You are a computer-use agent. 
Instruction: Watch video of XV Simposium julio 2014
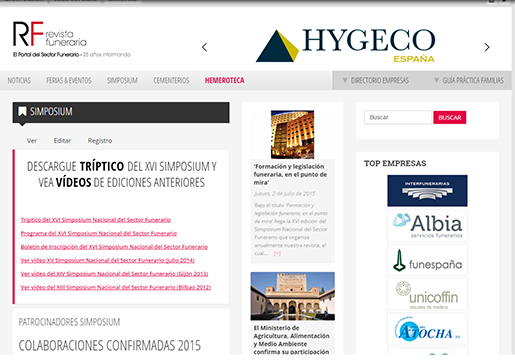[107, 260]
